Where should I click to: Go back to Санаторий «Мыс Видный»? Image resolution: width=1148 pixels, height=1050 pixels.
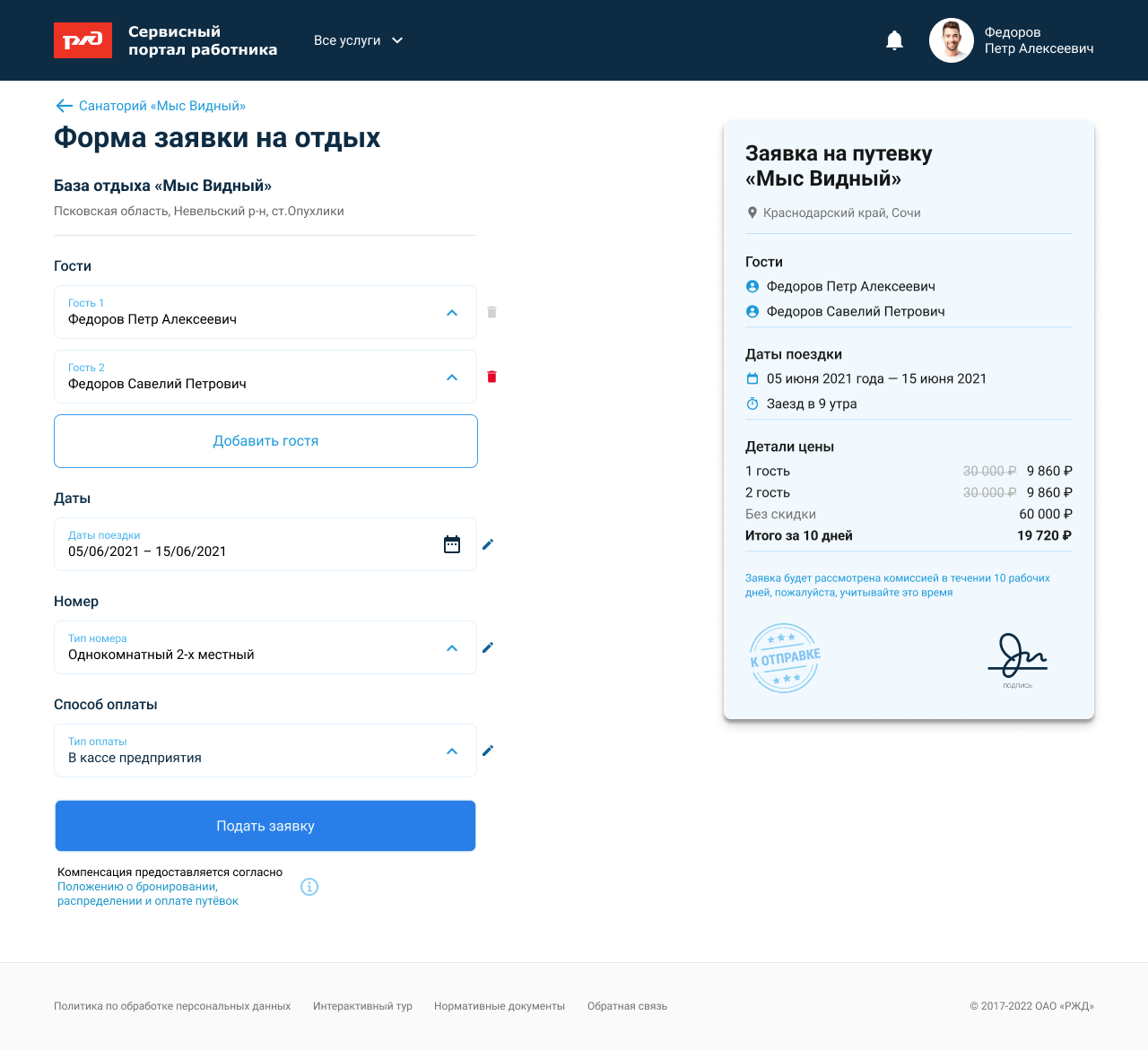151,106
